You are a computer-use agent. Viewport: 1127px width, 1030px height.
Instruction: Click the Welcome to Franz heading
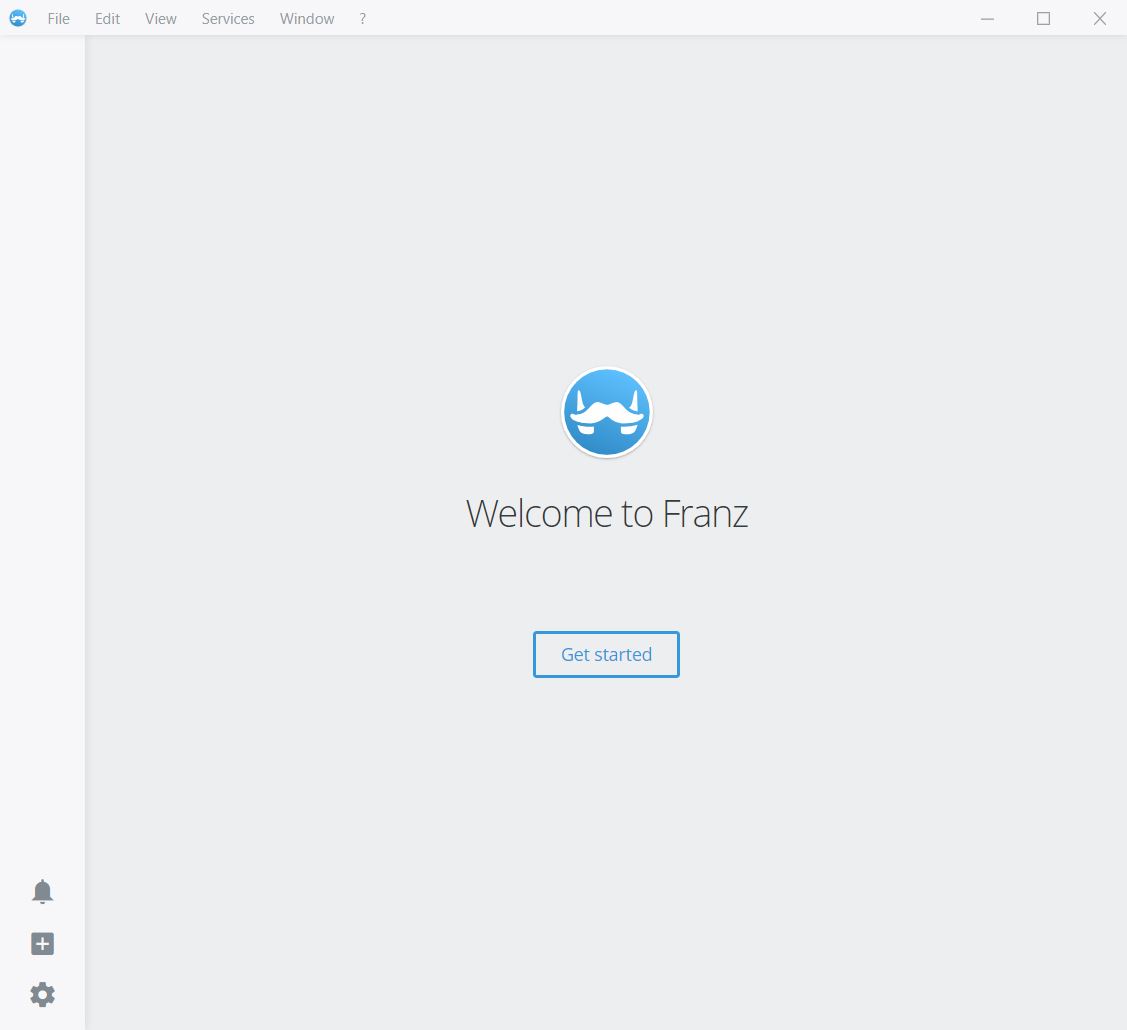(x=607, y=513)
